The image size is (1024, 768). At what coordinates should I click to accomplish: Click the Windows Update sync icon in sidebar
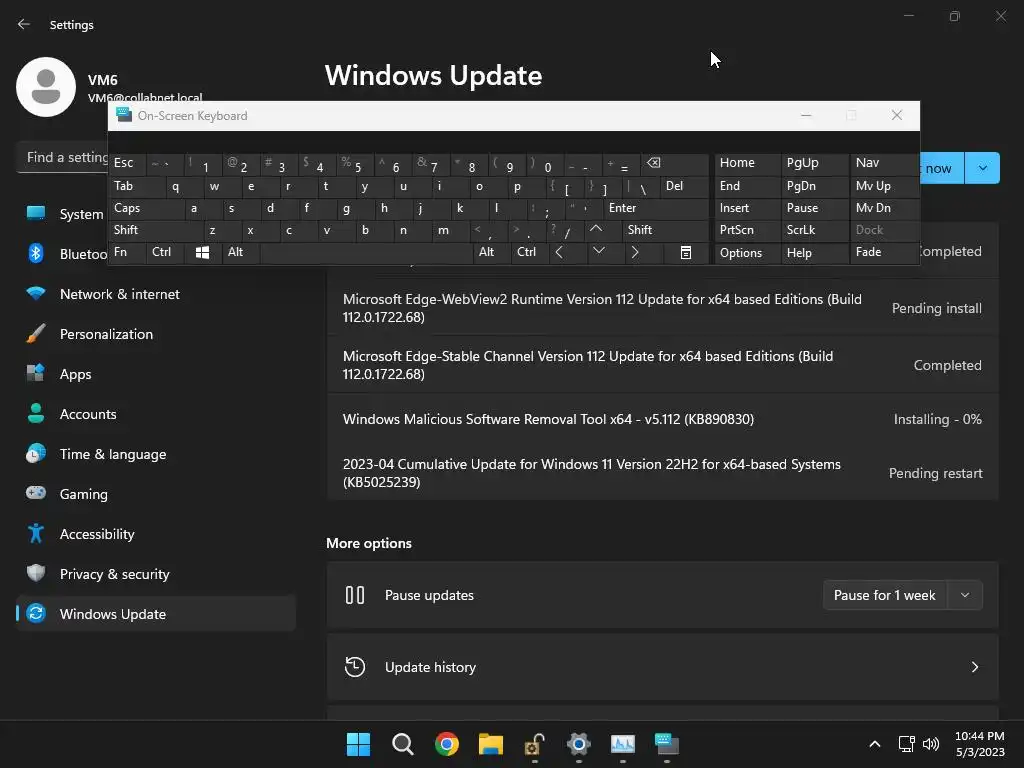[36, 613]
